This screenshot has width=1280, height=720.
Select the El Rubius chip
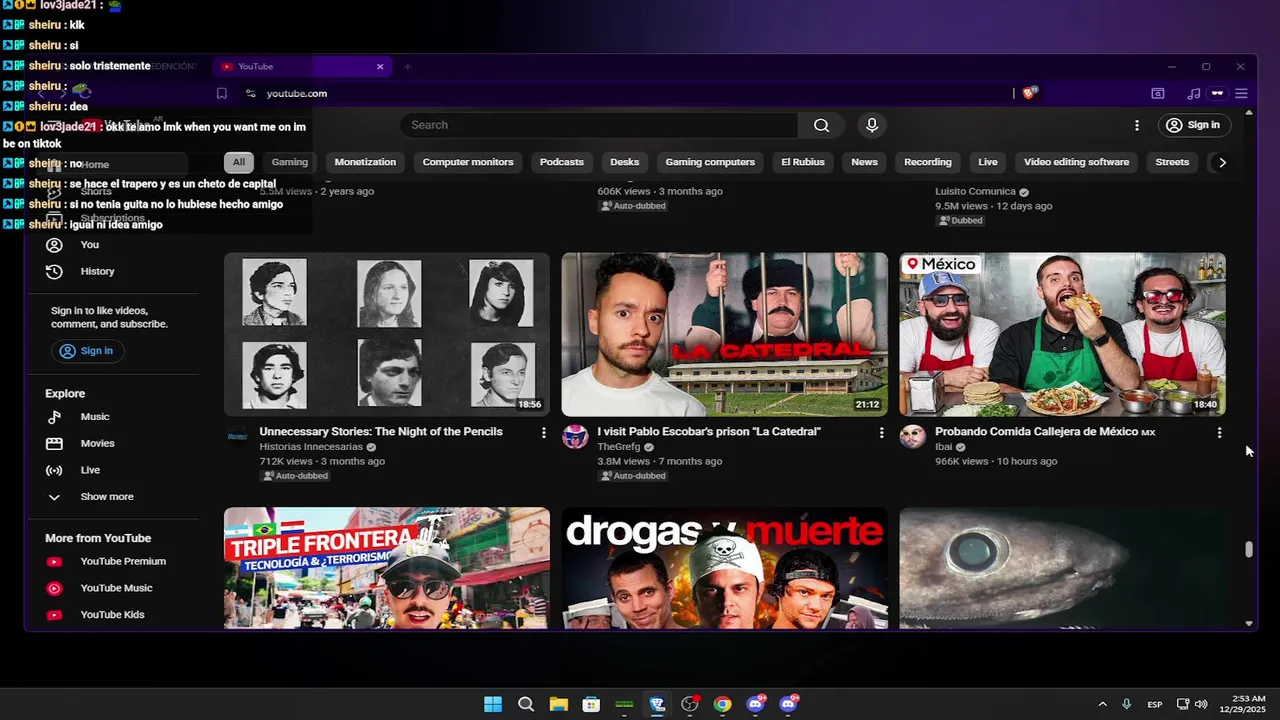pos(803,162)
